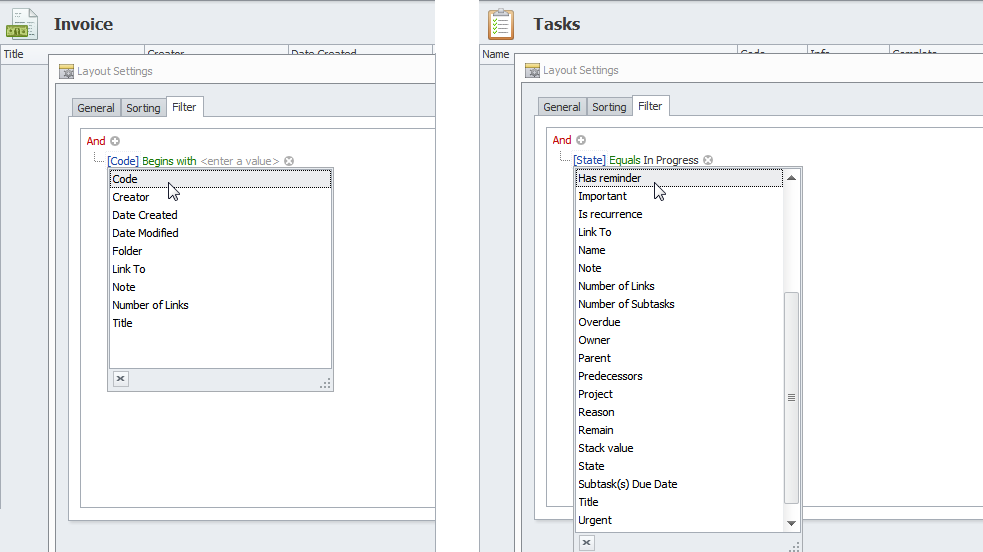Screen dimensions: 983x552
Task: Close the Tasks field list with the X button
Action: (586, 542)
